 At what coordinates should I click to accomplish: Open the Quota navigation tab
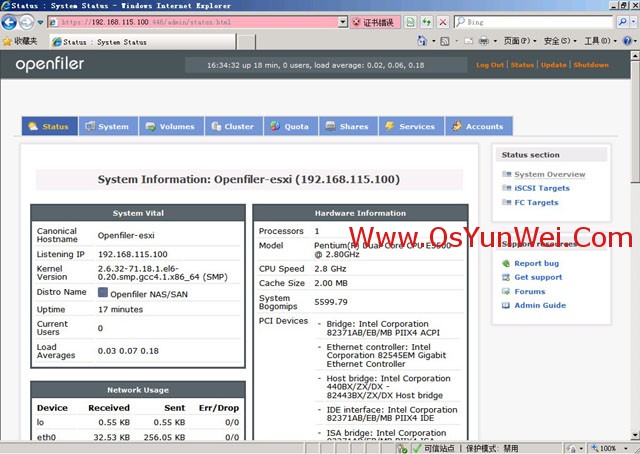(x=291, y=126)
